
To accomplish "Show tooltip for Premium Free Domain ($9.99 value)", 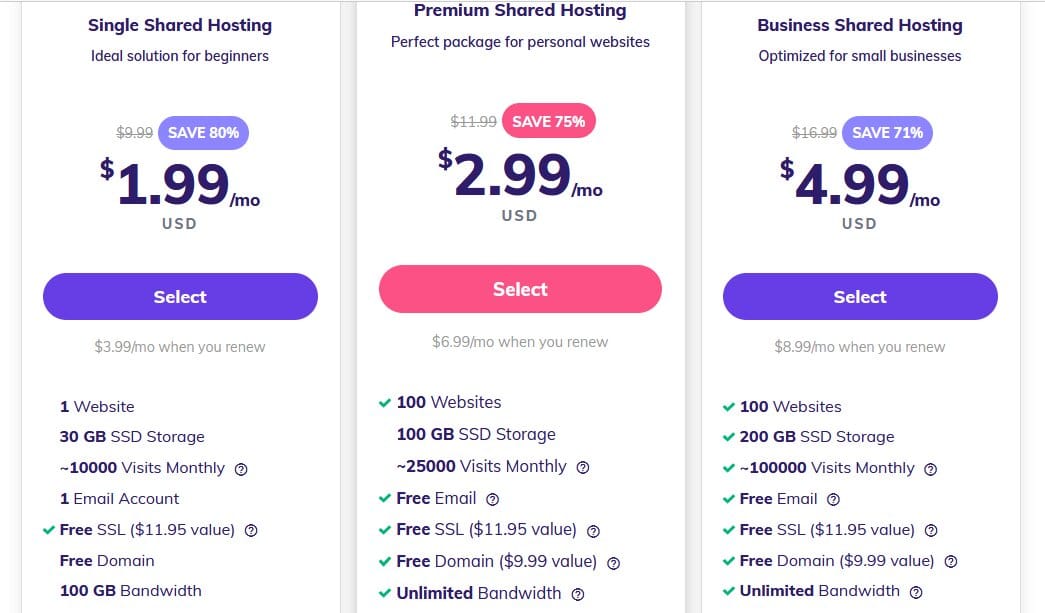I will (614, 563).
